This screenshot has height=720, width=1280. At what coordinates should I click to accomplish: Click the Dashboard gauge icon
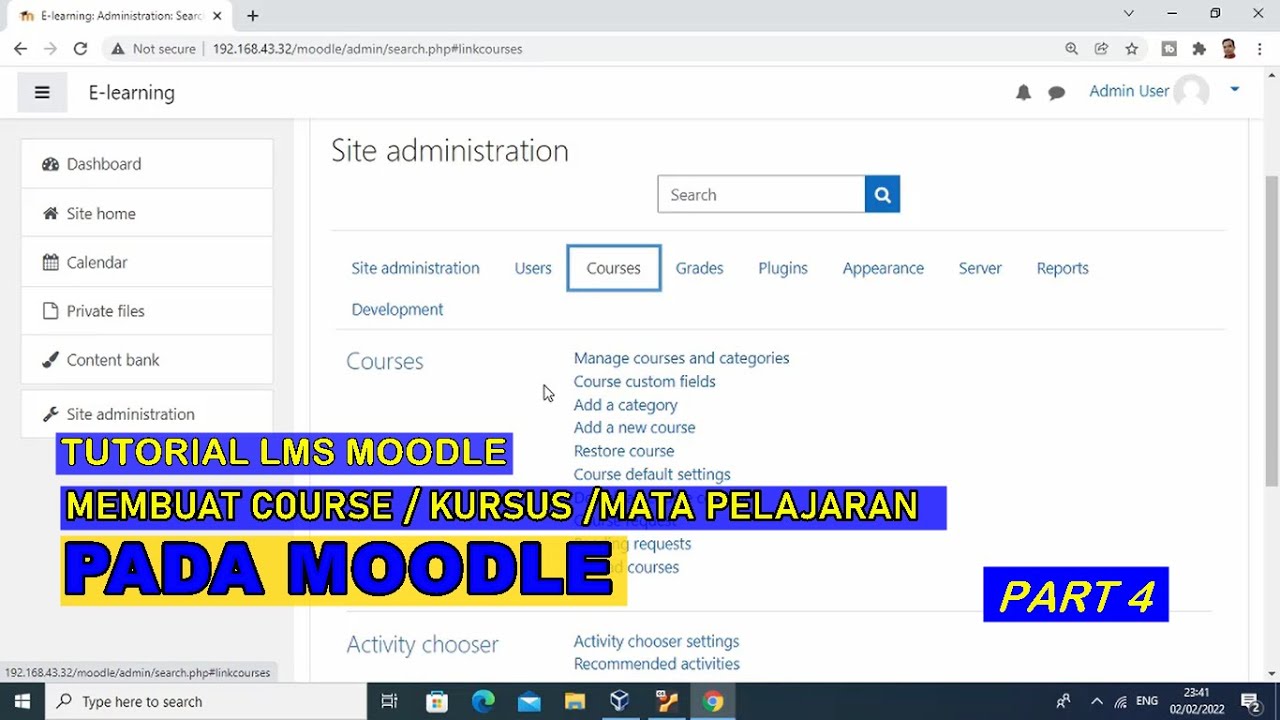(x=50, y=164)
